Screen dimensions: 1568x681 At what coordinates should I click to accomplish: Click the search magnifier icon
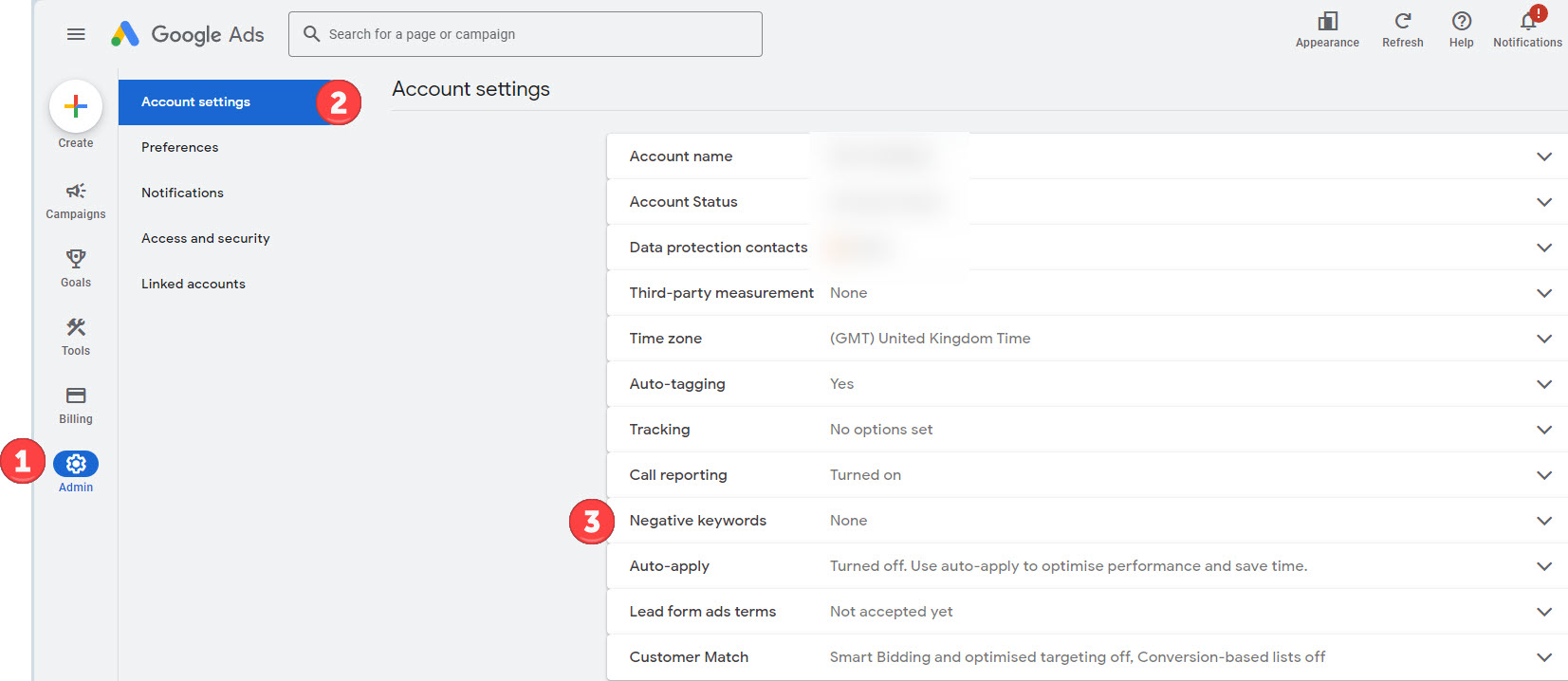tap(311, 34)
